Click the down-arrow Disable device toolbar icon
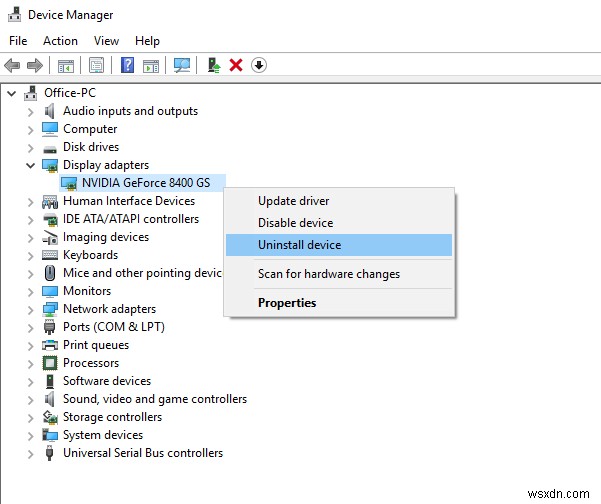 pos(259,65)
